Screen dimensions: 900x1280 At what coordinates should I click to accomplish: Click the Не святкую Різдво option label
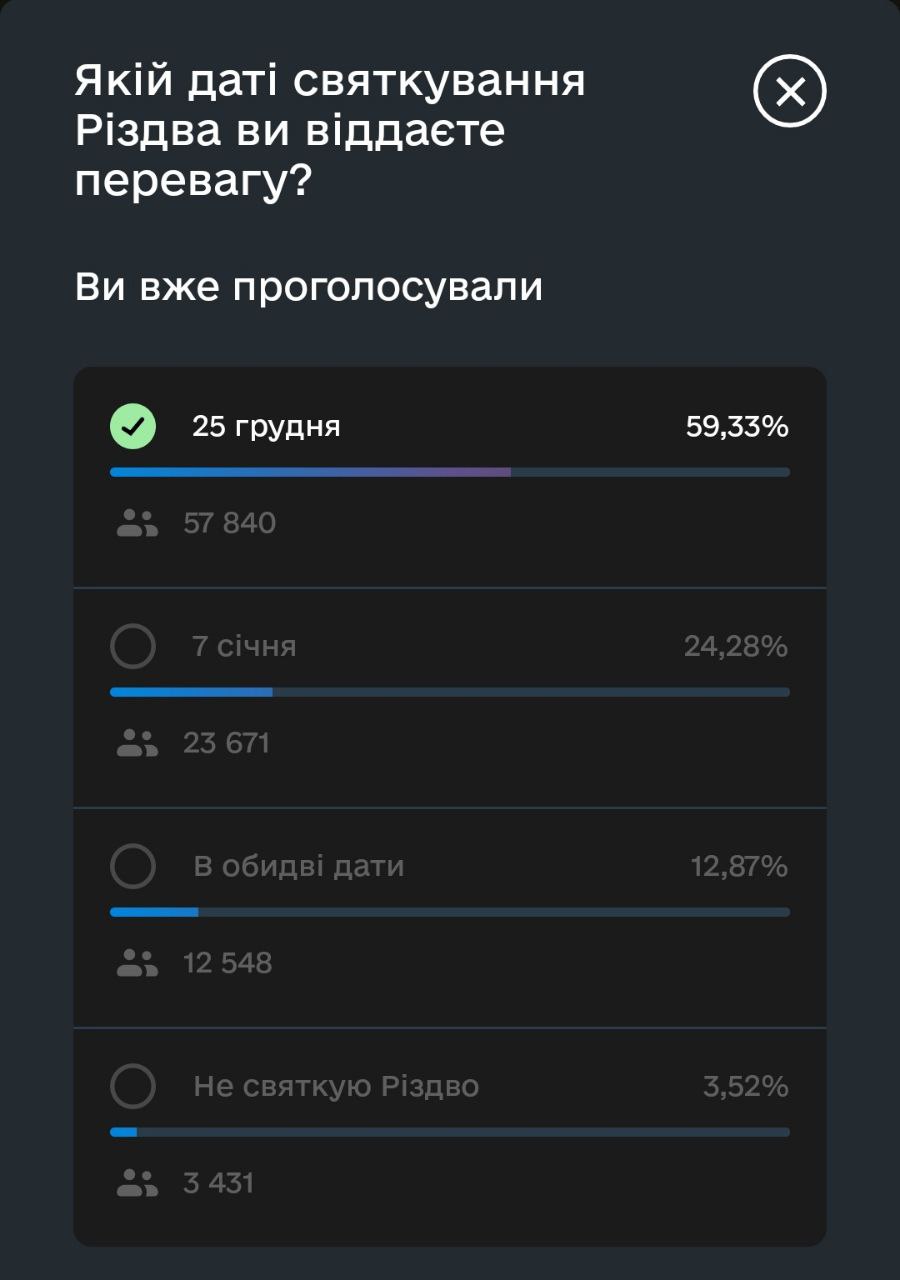tap(336, 1086)
